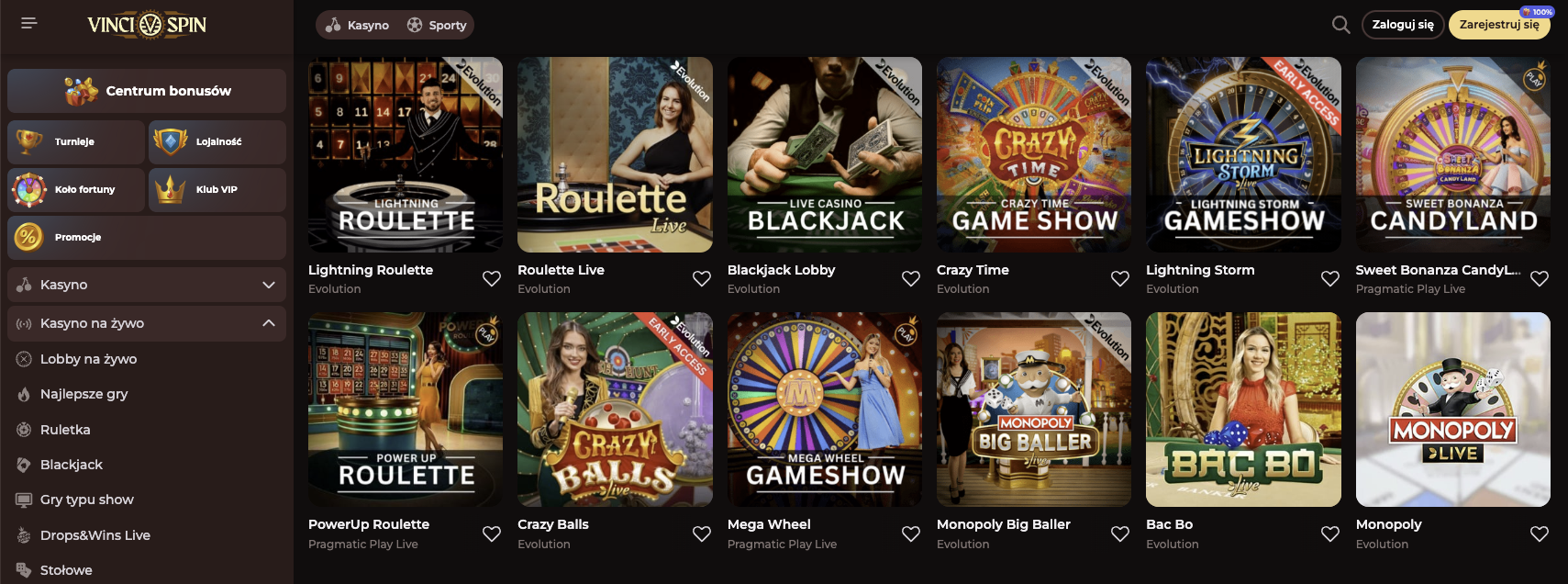Add Bac Bo to favorites
1568x584 pixels.
[1329, 533]
